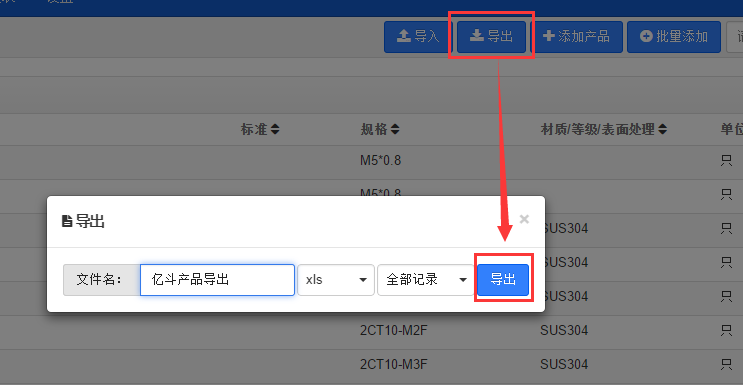
Task: Click the 2CT10-M2F specification cell
Action: (x=394, y=330)
